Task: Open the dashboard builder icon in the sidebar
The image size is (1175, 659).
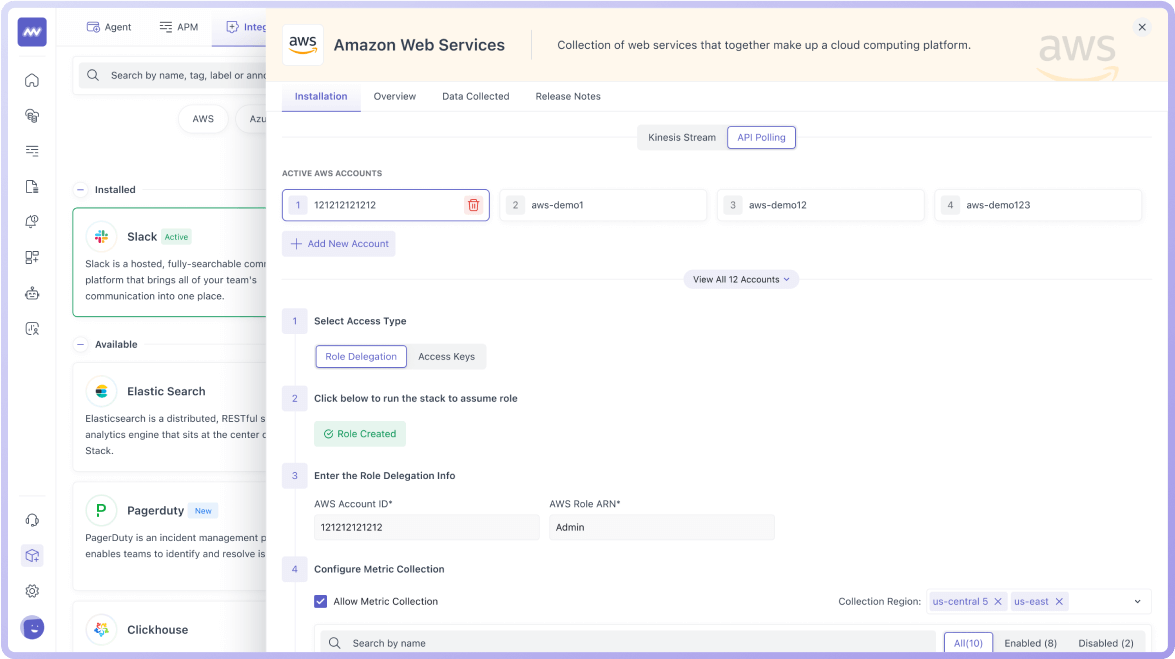Action: coord(32,257)
